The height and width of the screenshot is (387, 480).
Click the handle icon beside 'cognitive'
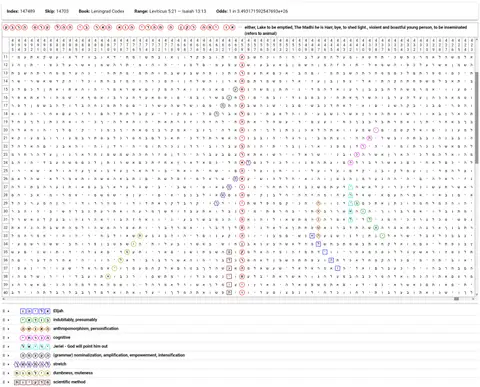[4, 338]
